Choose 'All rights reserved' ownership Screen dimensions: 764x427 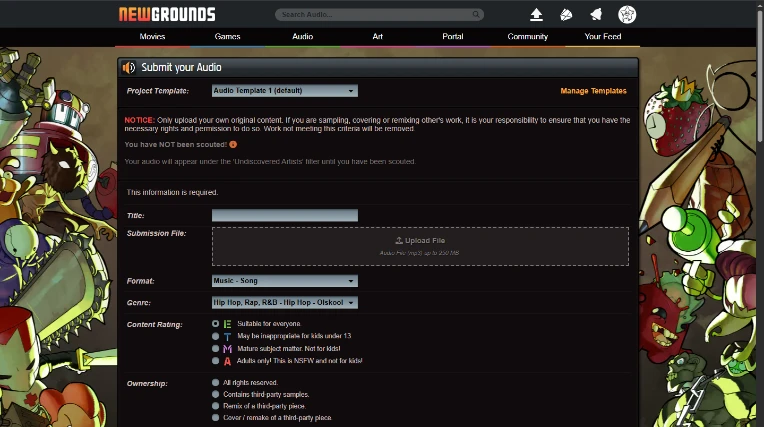tap(215, 383)
